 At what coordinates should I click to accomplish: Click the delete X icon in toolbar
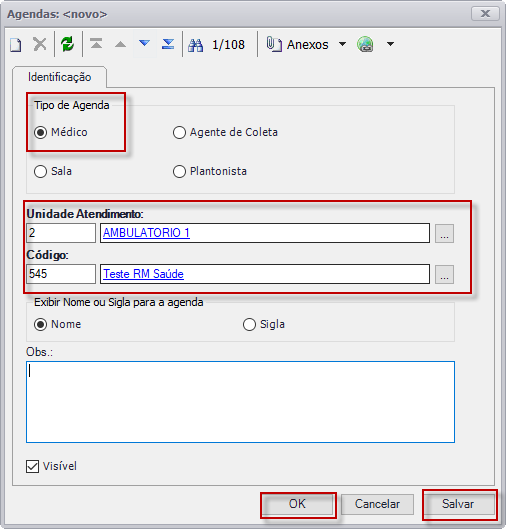point(40,44)
